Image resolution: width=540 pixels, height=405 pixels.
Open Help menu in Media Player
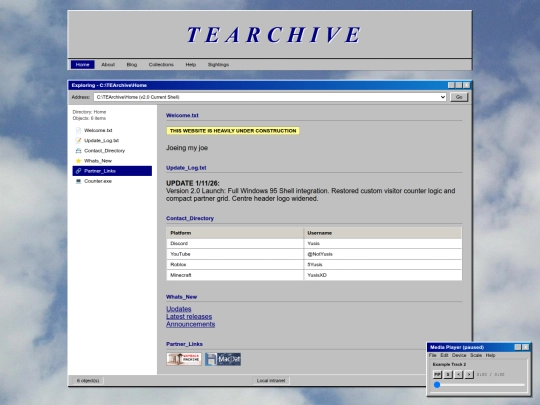click(490, 355)
